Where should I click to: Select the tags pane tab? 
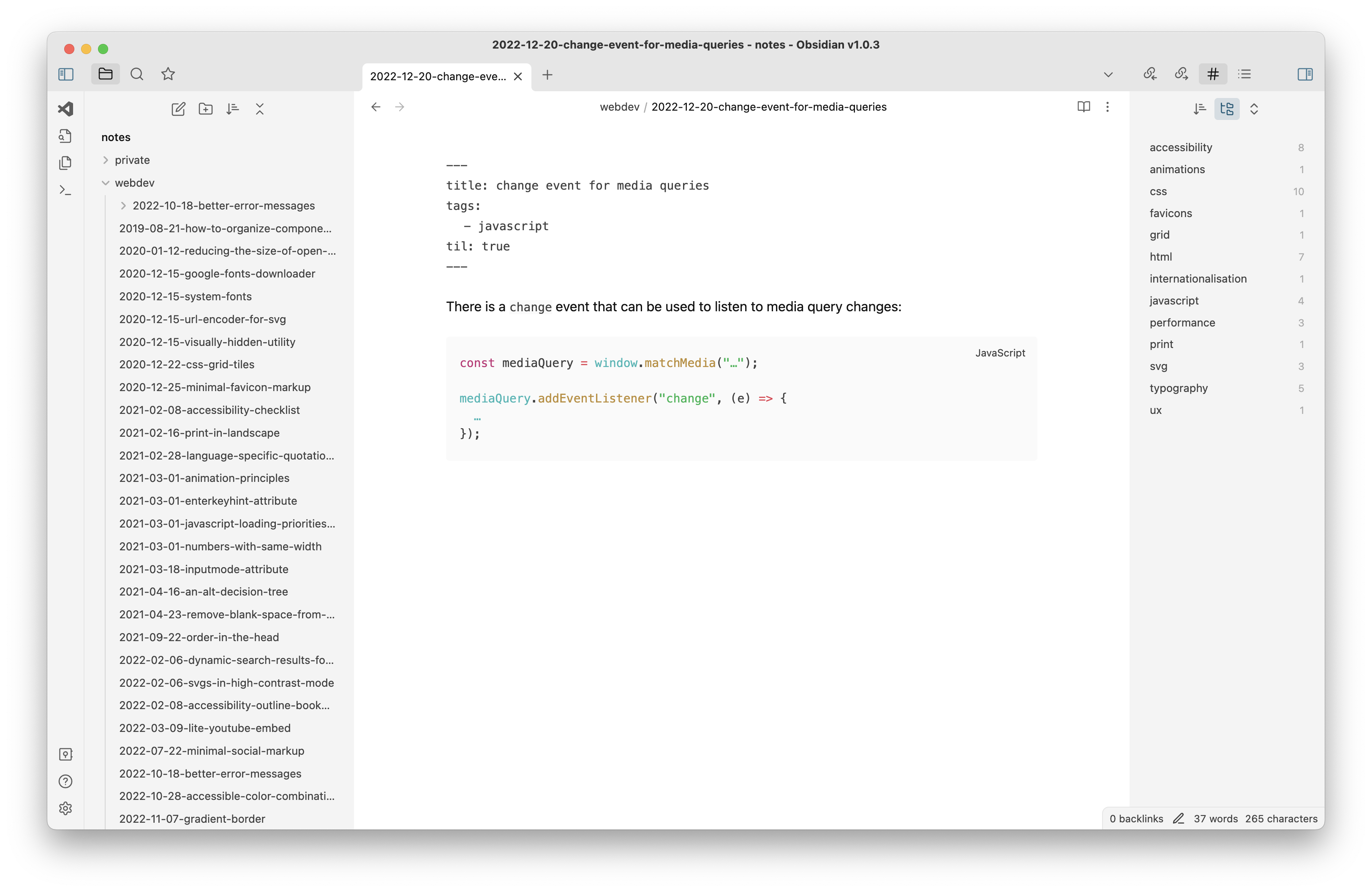[x=1213, y=74]
